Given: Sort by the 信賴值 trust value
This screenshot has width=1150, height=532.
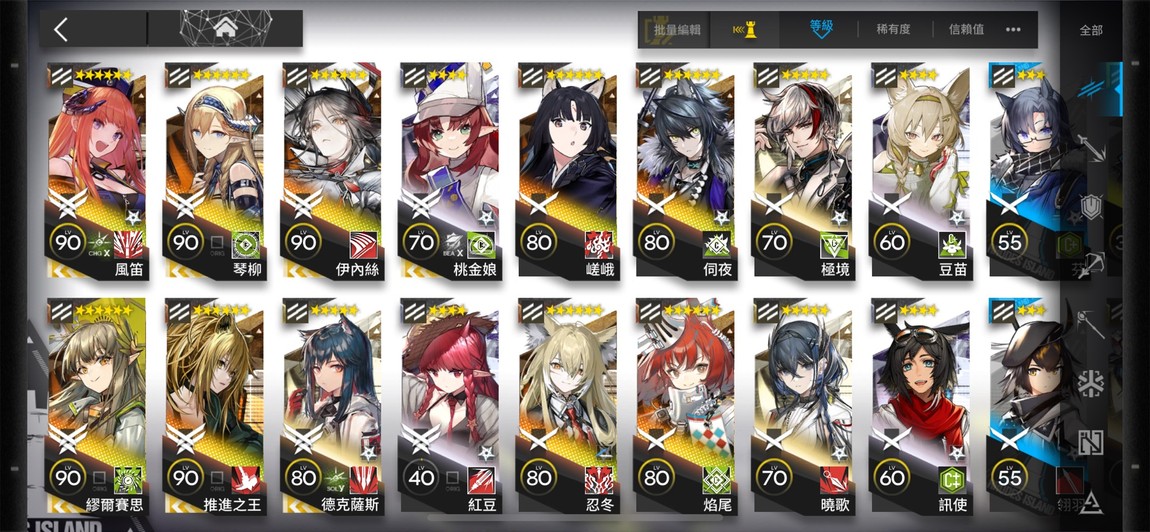Looking at the screenshot, I should tap(967, 30).
